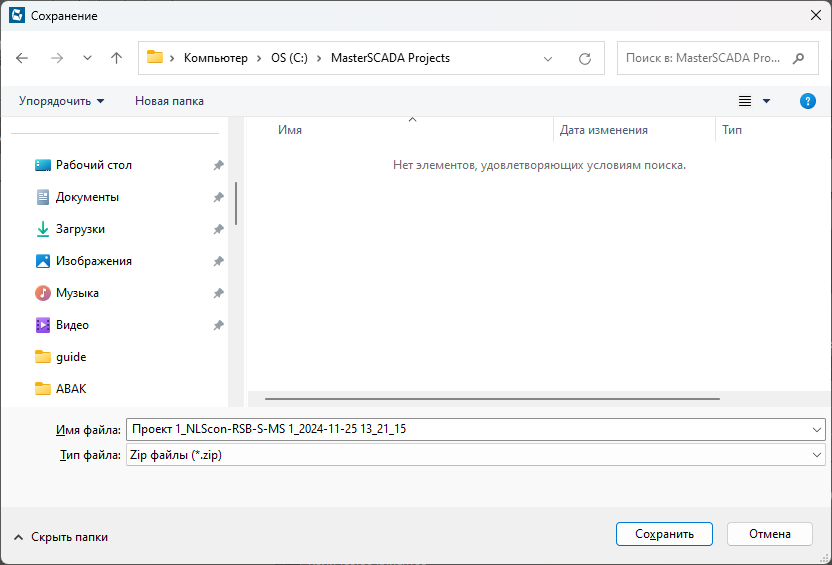This screenshot has width=832, height=565.
Task: Go forward with the right arrow
Action: (x=57, y=58)
